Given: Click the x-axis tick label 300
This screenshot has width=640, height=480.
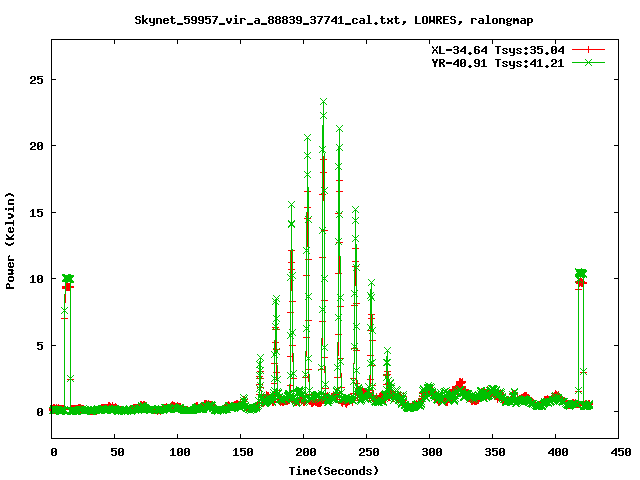Looking at the screenshot, I should 432,452.
